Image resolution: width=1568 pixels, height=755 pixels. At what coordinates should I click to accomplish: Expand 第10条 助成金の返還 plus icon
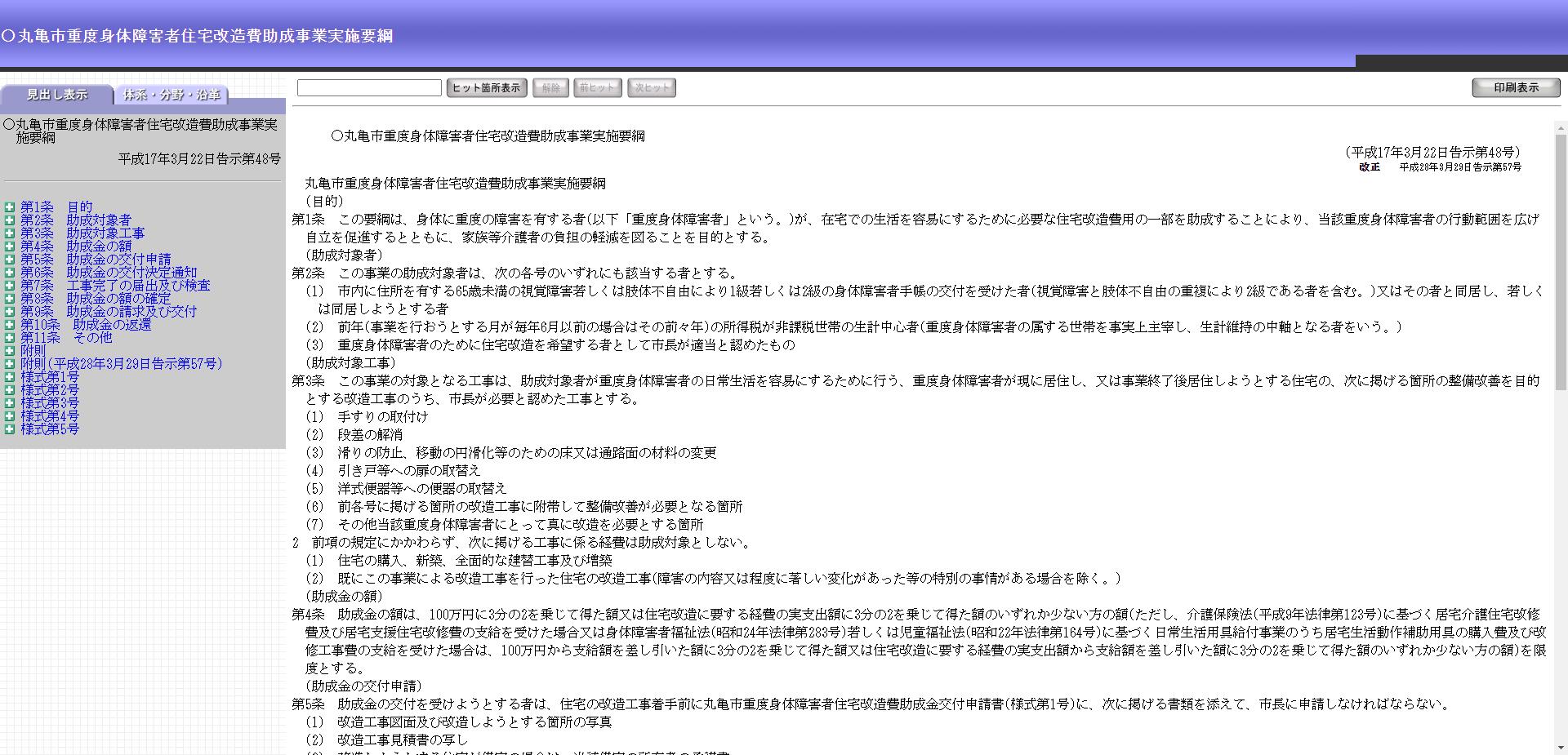pyautogui.click(x=11, y=324)
